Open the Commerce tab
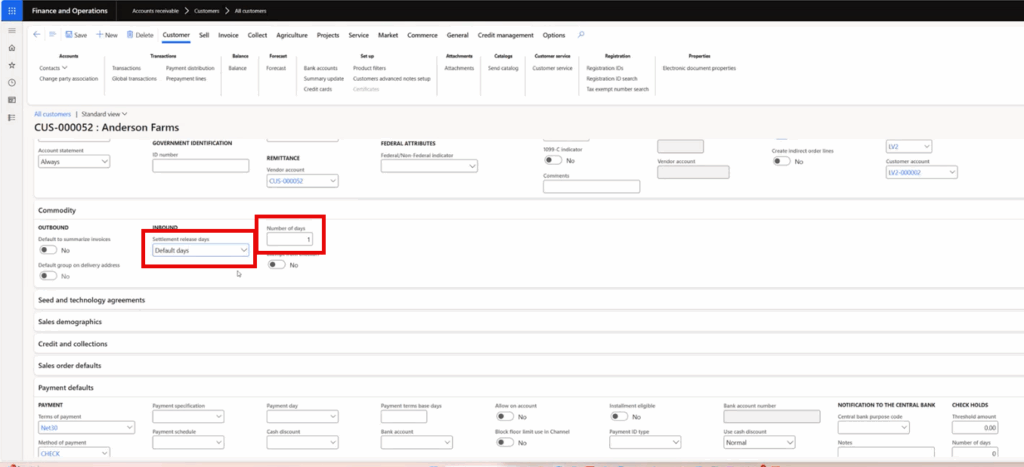The height and width of the screenshot is (467, 1024). coord(423,35)
